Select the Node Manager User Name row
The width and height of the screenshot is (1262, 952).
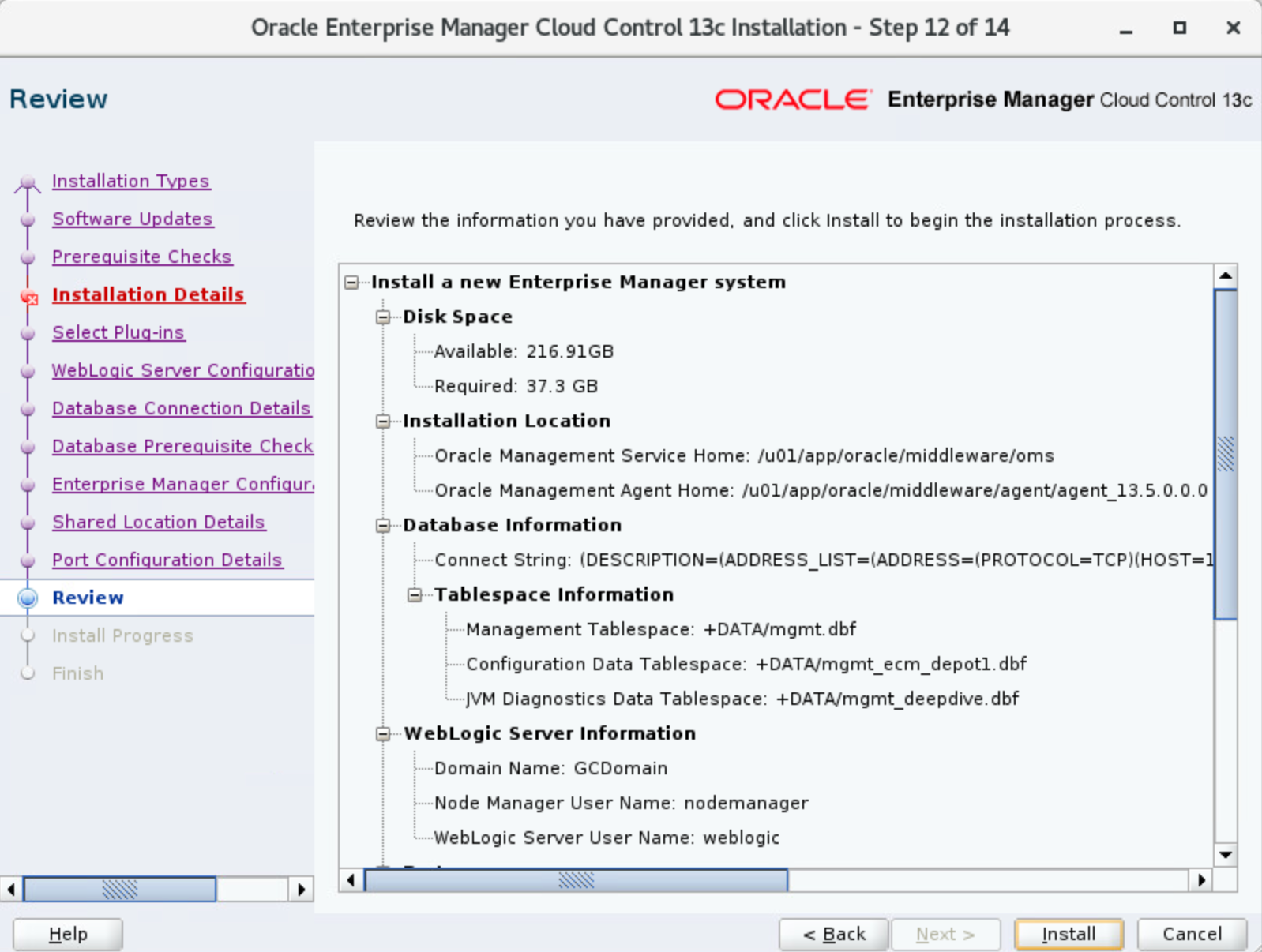[x=622, y=804]
